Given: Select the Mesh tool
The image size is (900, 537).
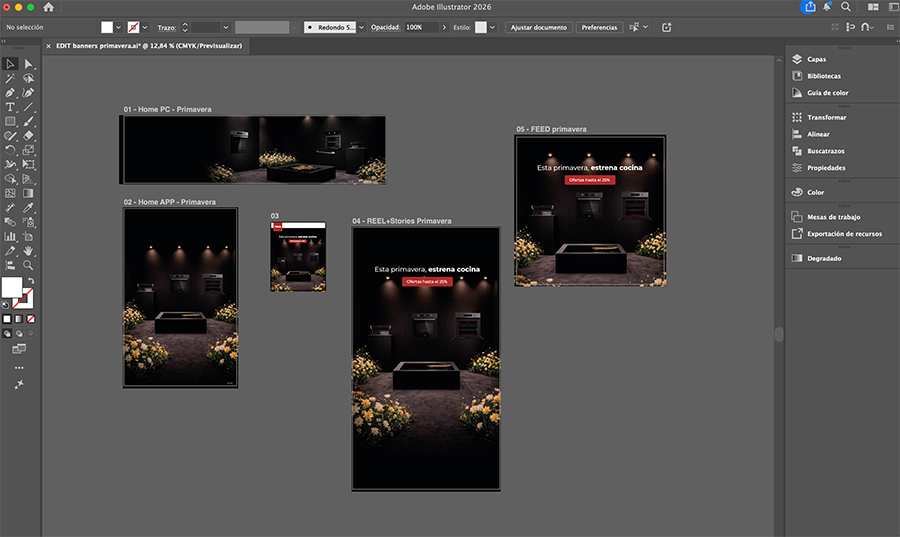Looking at the screenshot, I should pyautogui.click(x=10, y=193).
